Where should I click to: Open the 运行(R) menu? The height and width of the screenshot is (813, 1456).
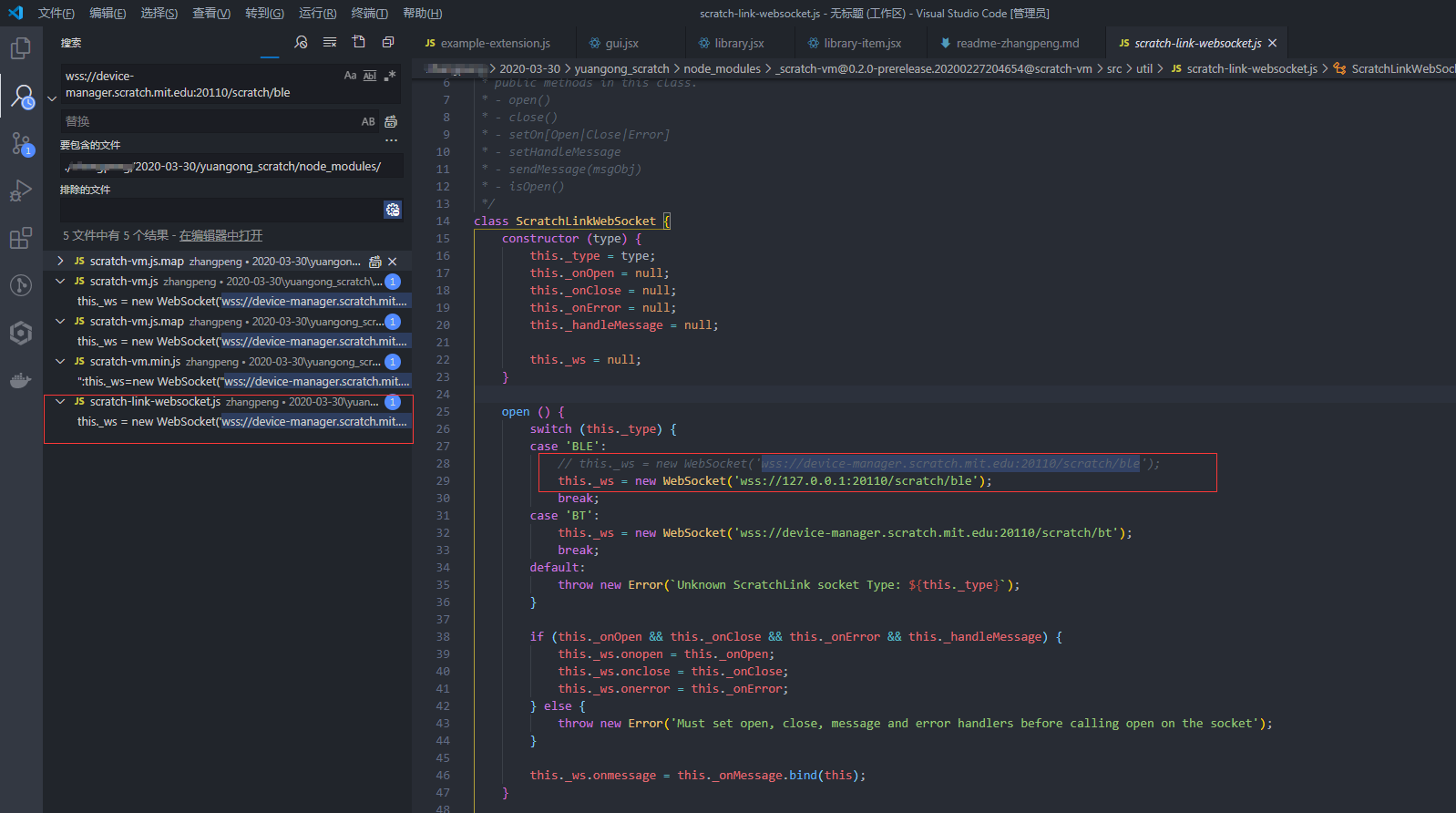coord(317,13)
